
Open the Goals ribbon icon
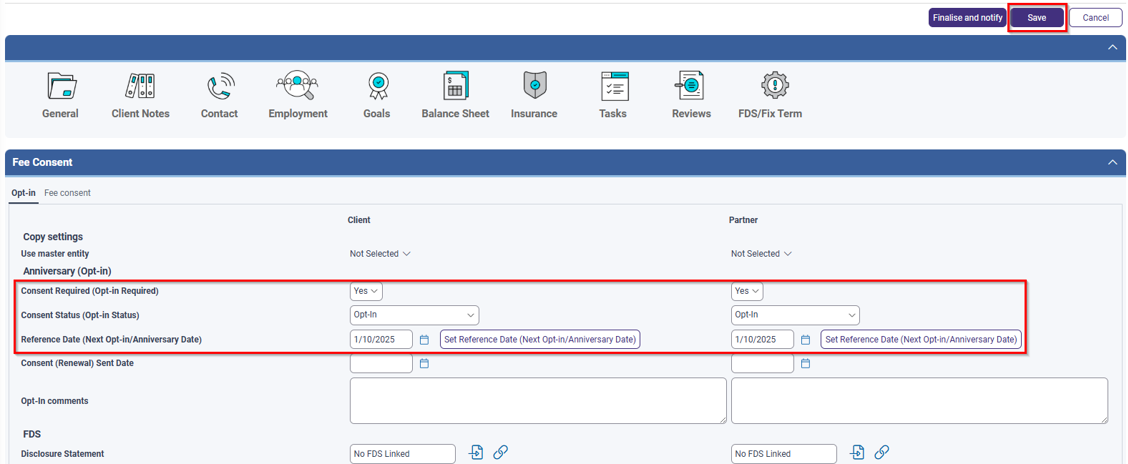377,86
